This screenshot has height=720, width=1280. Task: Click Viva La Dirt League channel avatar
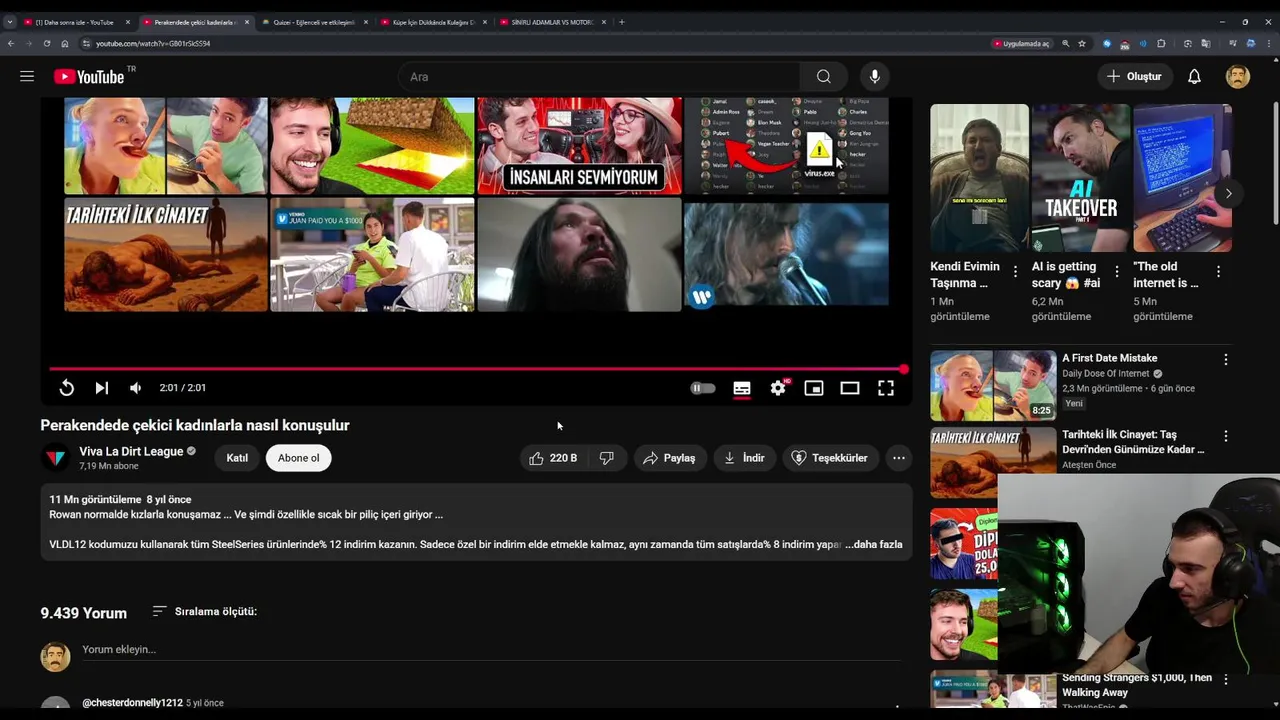point(56,458)
